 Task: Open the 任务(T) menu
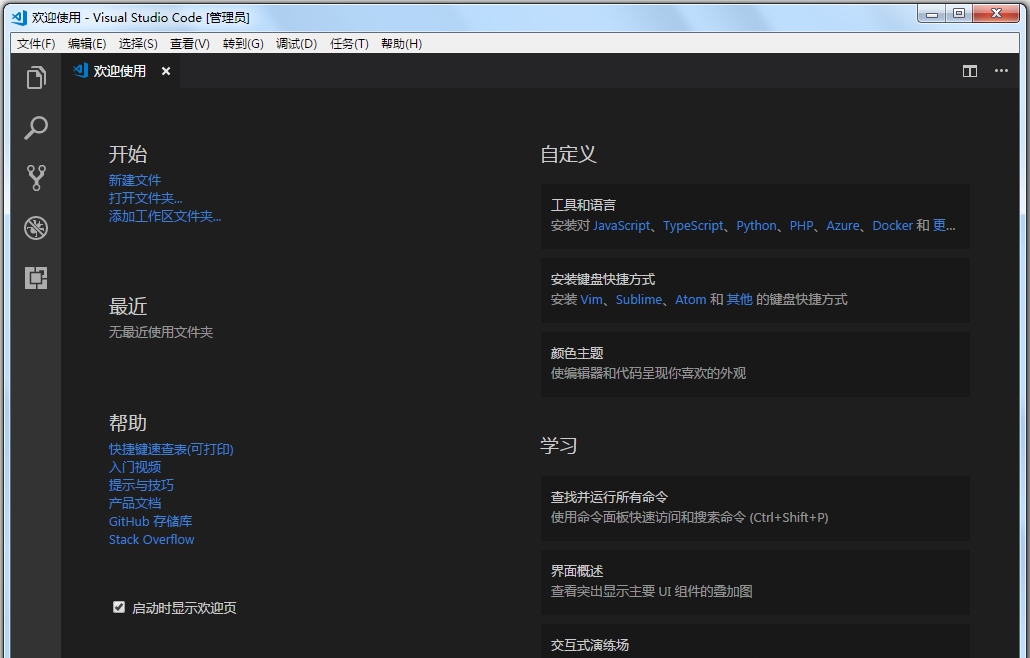(x=349, y=43)
